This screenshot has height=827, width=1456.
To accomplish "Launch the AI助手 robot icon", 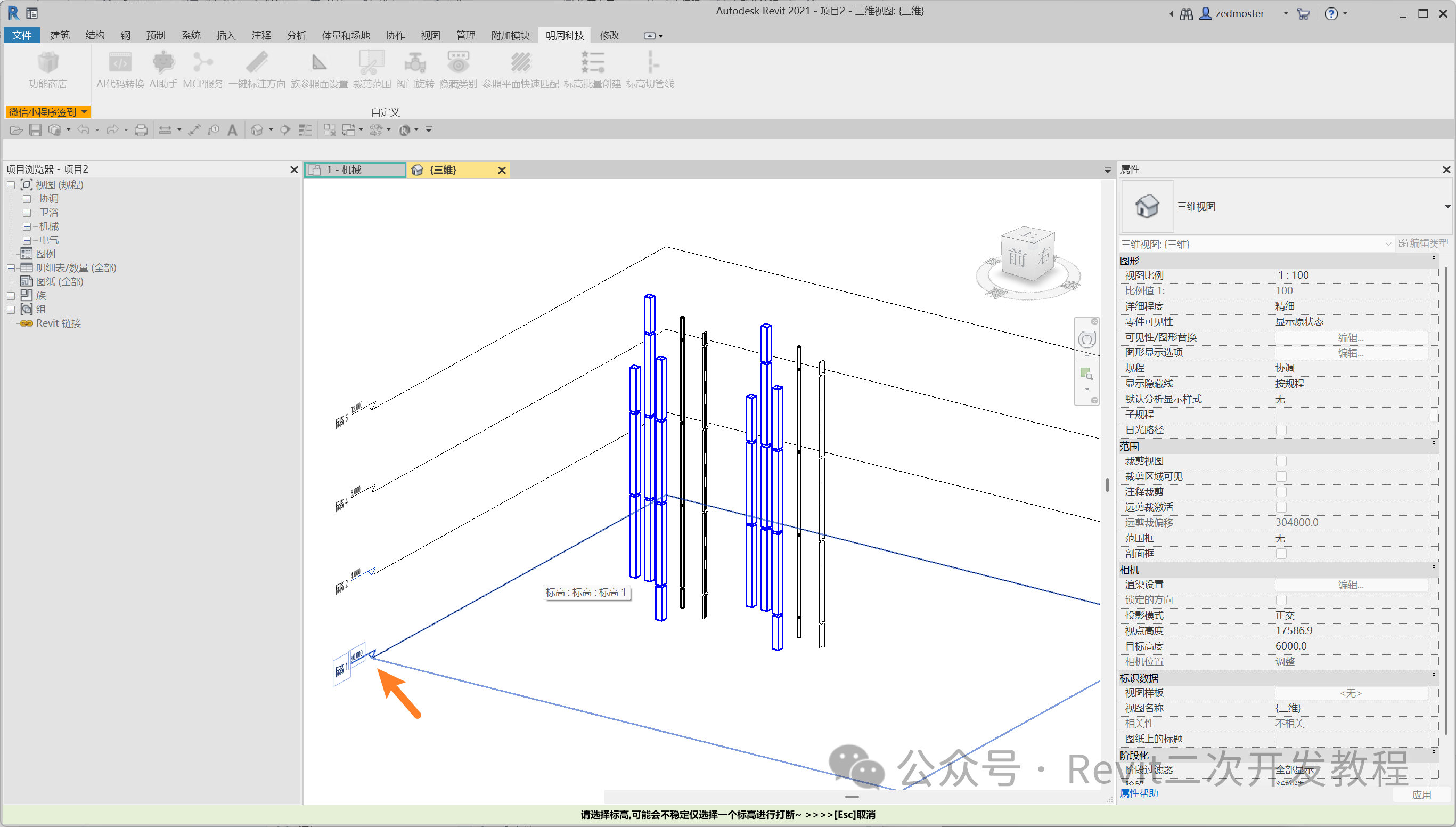I will [163, 63].
